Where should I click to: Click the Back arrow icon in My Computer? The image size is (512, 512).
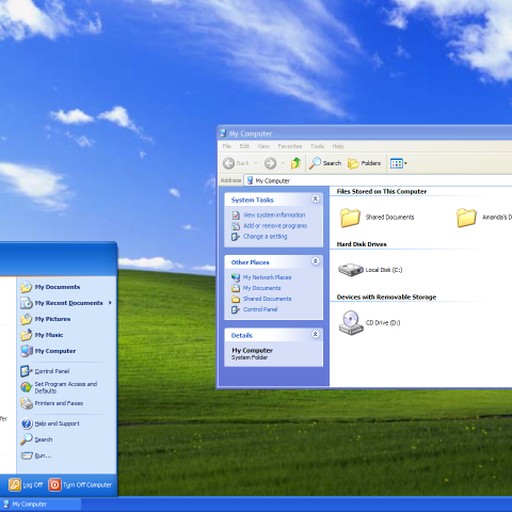point(229,163)
